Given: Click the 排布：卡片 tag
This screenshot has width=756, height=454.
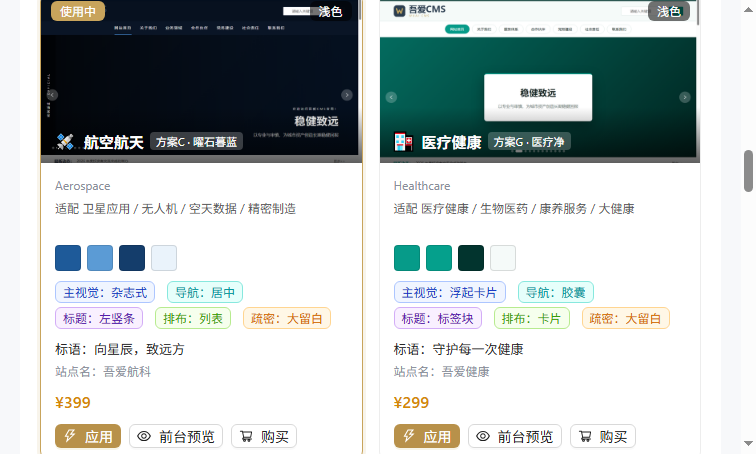Looking at the screenshot, I should pos(532,318).
